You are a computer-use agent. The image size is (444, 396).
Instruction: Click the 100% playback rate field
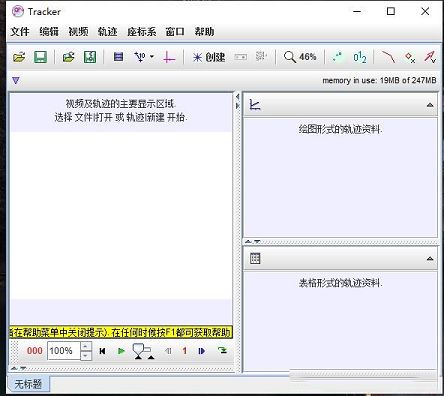[64, 351]
